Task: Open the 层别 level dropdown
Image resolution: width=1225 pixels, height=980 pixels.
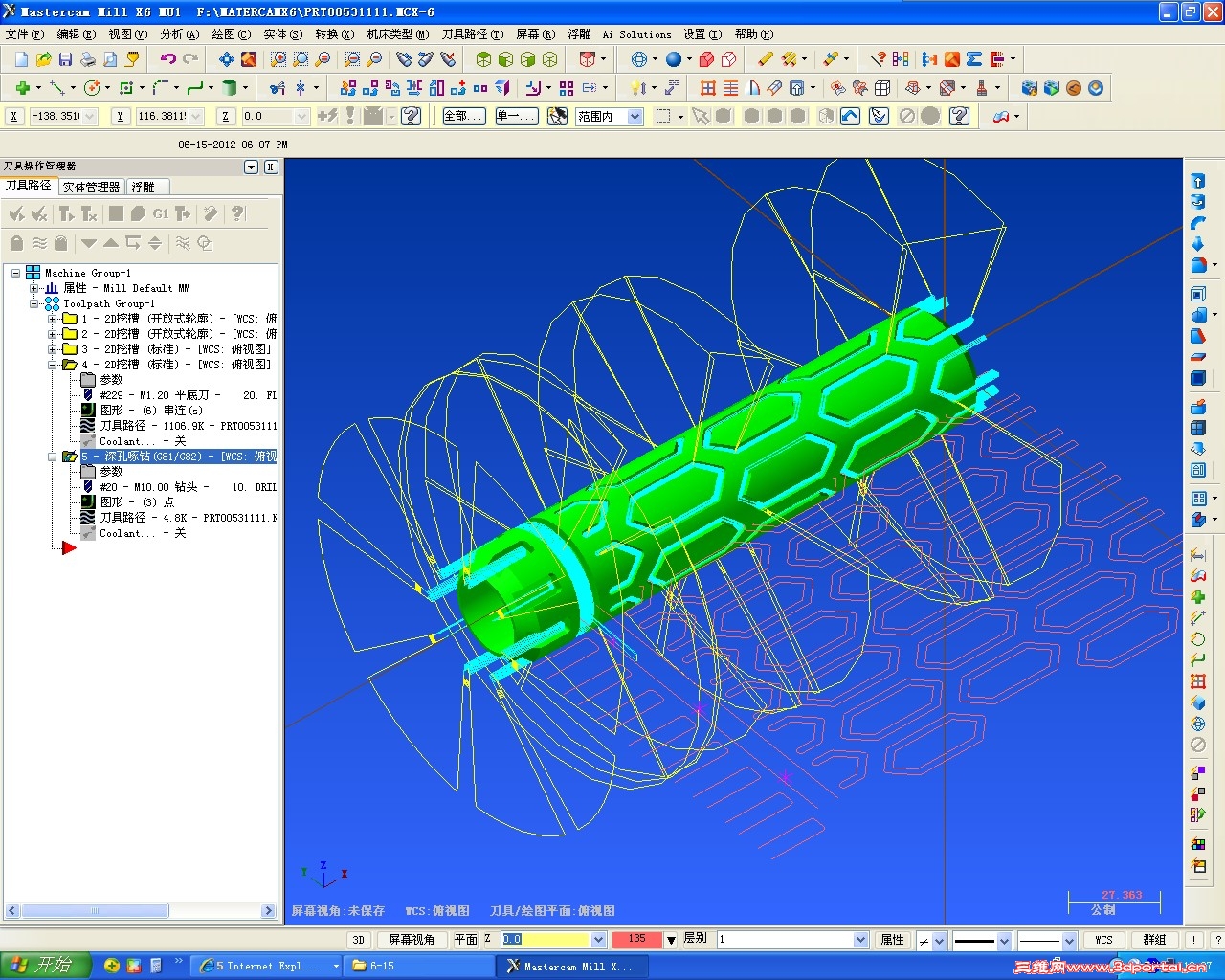Action: coord(860,940)
